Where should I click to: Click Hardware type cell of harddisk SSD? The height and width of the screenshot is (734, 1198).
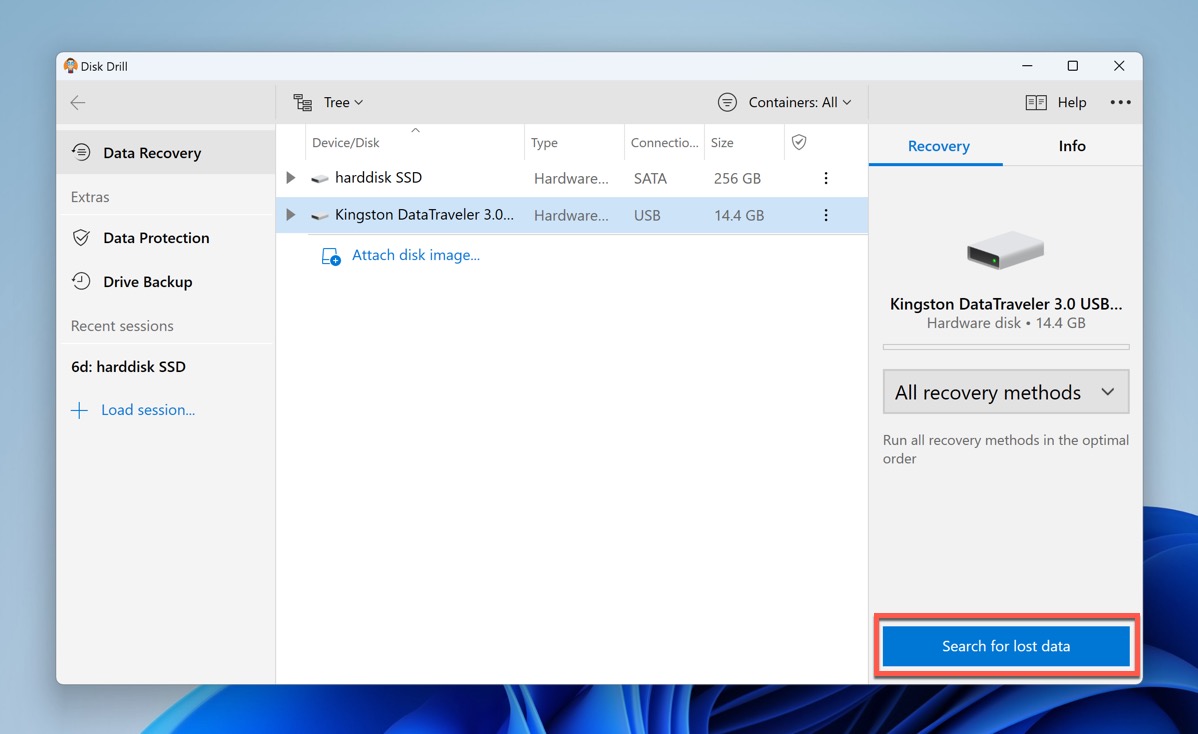(x=571, y=179)
